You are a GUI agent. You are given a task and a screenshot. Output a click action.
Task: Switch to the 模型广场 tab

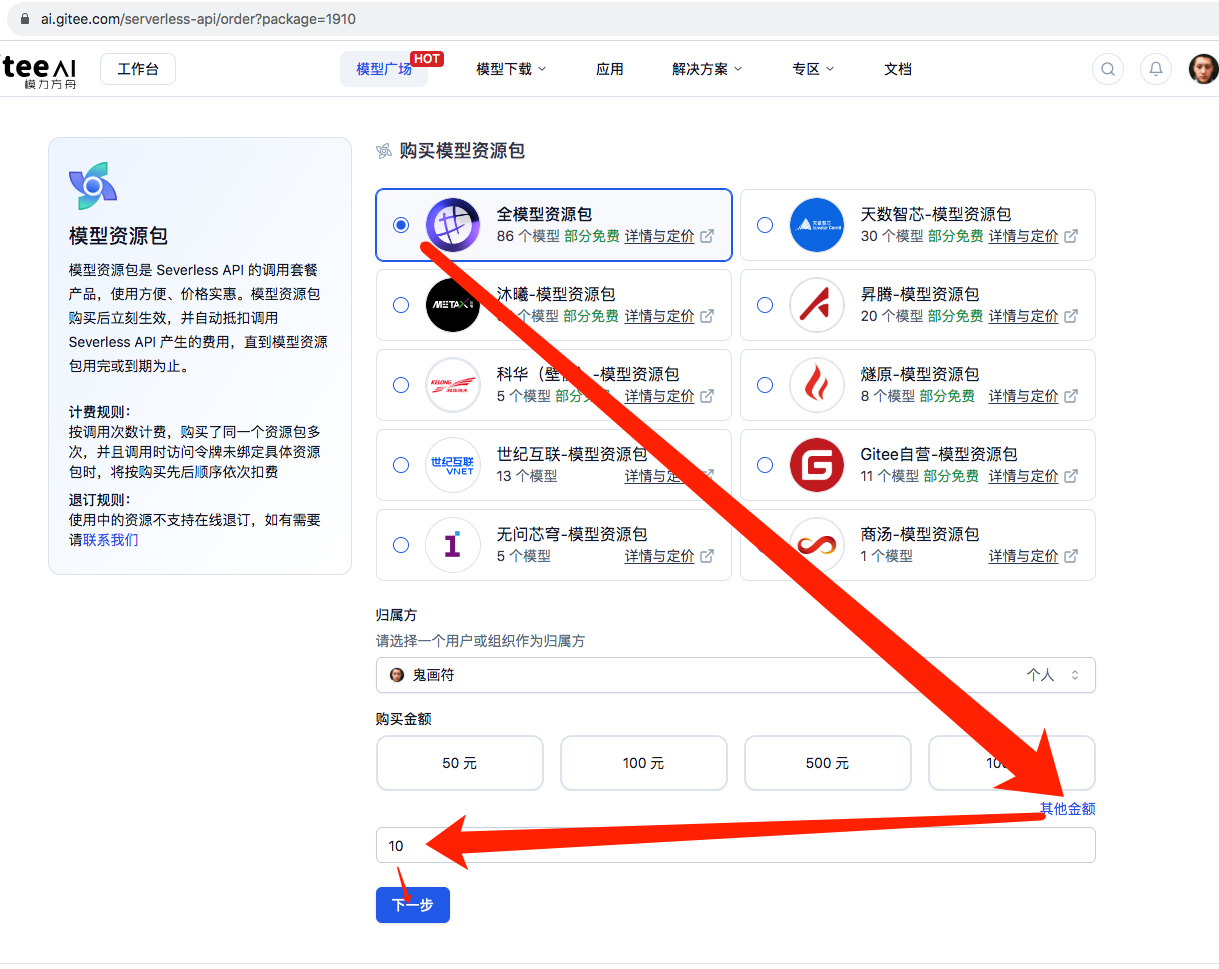click(384, 69)
